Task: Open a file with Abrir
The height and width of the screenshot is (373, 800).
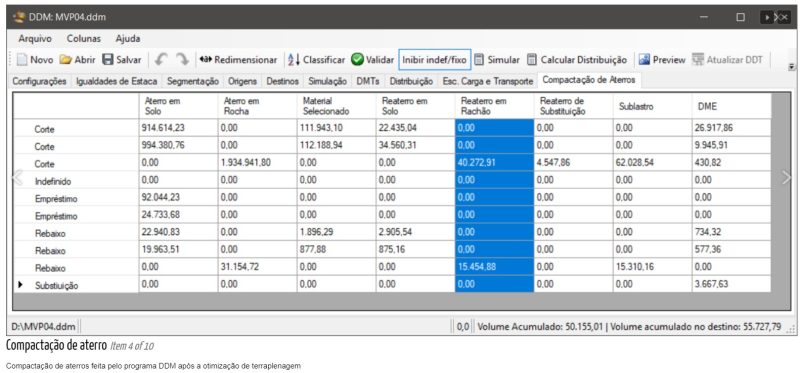Action: [x=78, y=60]
